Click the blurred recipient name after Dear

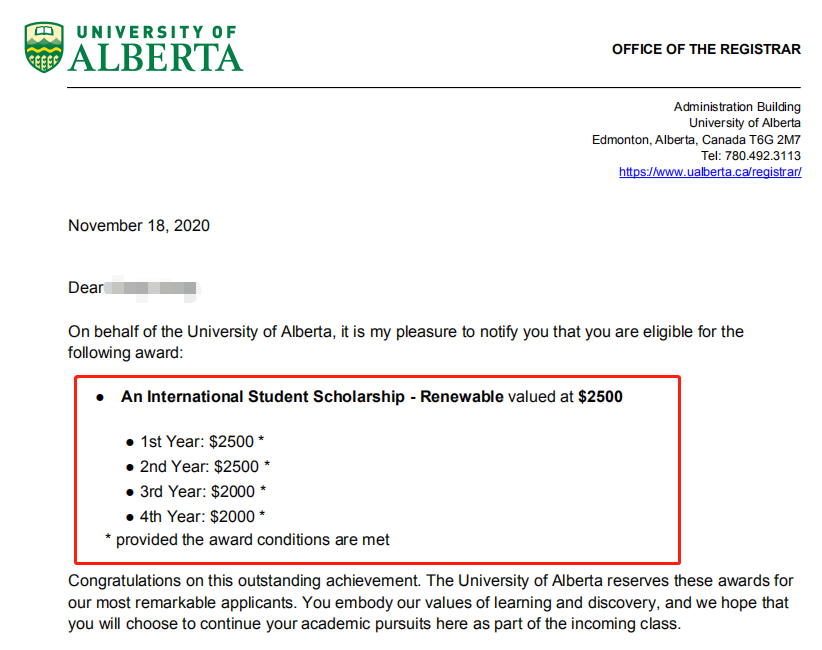(153, 288)
